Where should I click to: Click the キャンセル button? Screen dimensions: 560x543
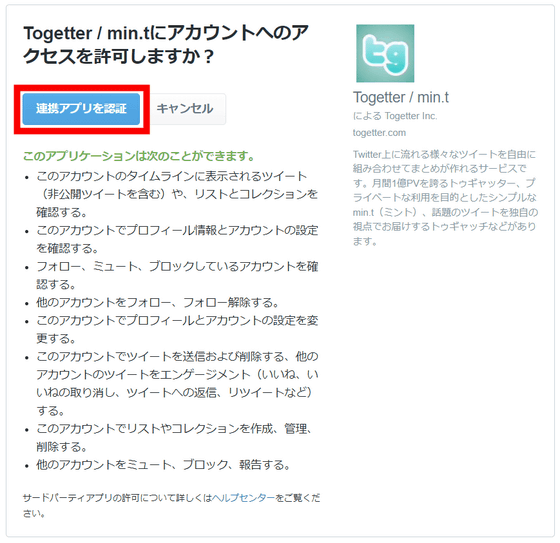coord(185,109)
